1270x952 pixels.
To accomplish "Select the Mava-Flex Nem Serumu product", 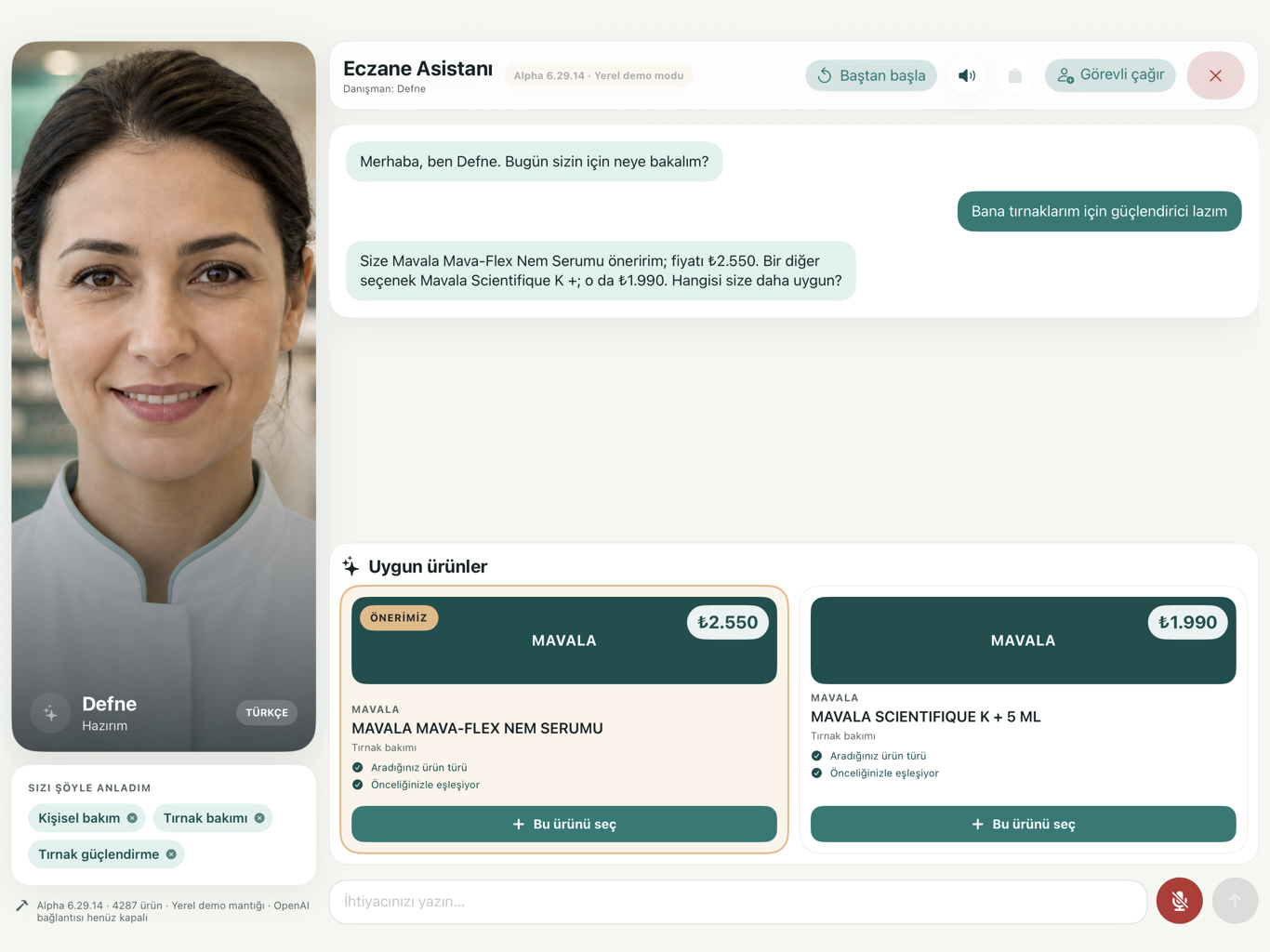I will pos(564,824).
